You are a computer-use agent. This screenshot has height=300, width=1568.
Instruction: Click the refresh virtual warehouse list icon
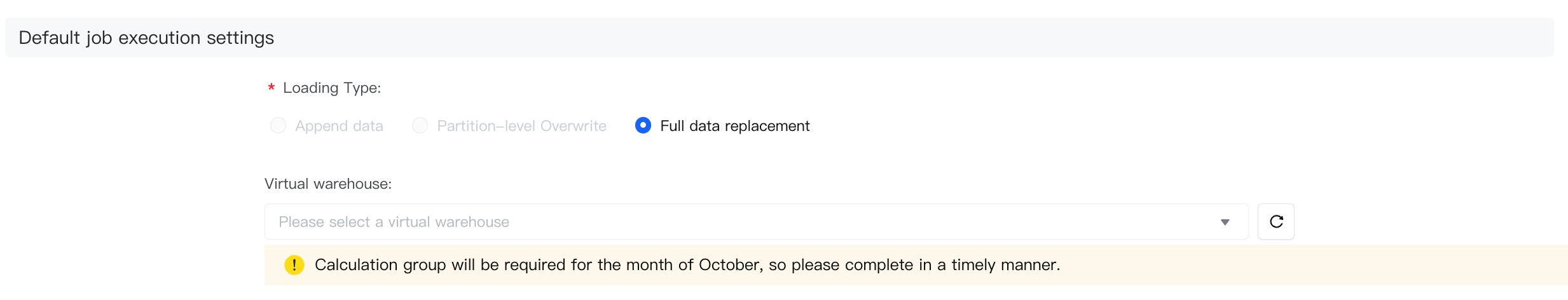tap(1276, 222)
